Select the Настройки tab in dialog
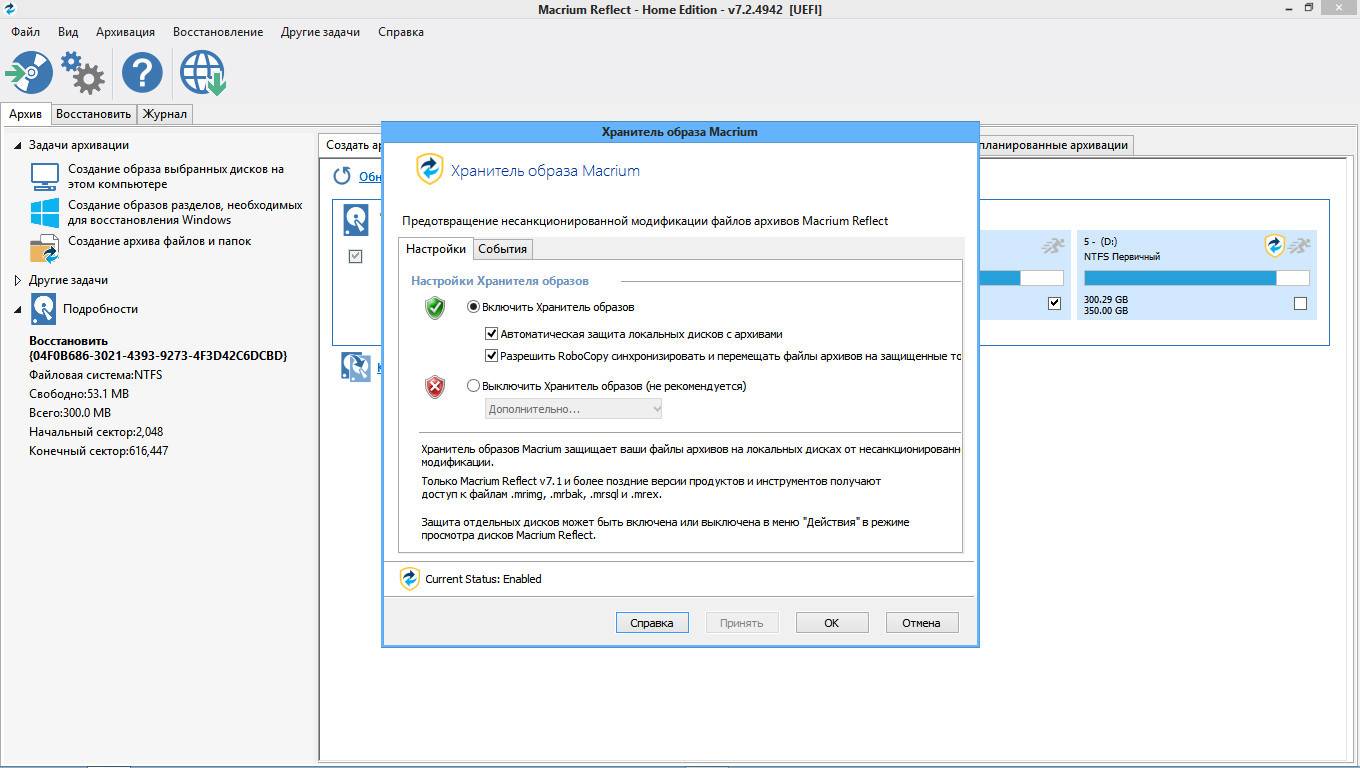This screenshot has width=1360, height=768. 435,249
